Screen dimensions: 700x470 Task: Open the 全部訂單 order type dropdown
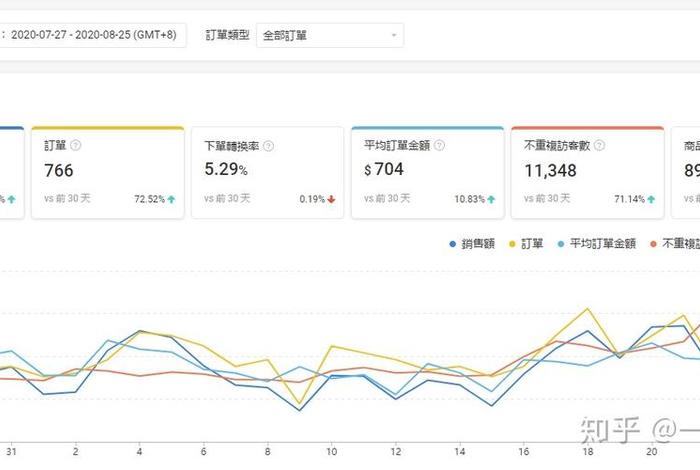tap(329, 35)
